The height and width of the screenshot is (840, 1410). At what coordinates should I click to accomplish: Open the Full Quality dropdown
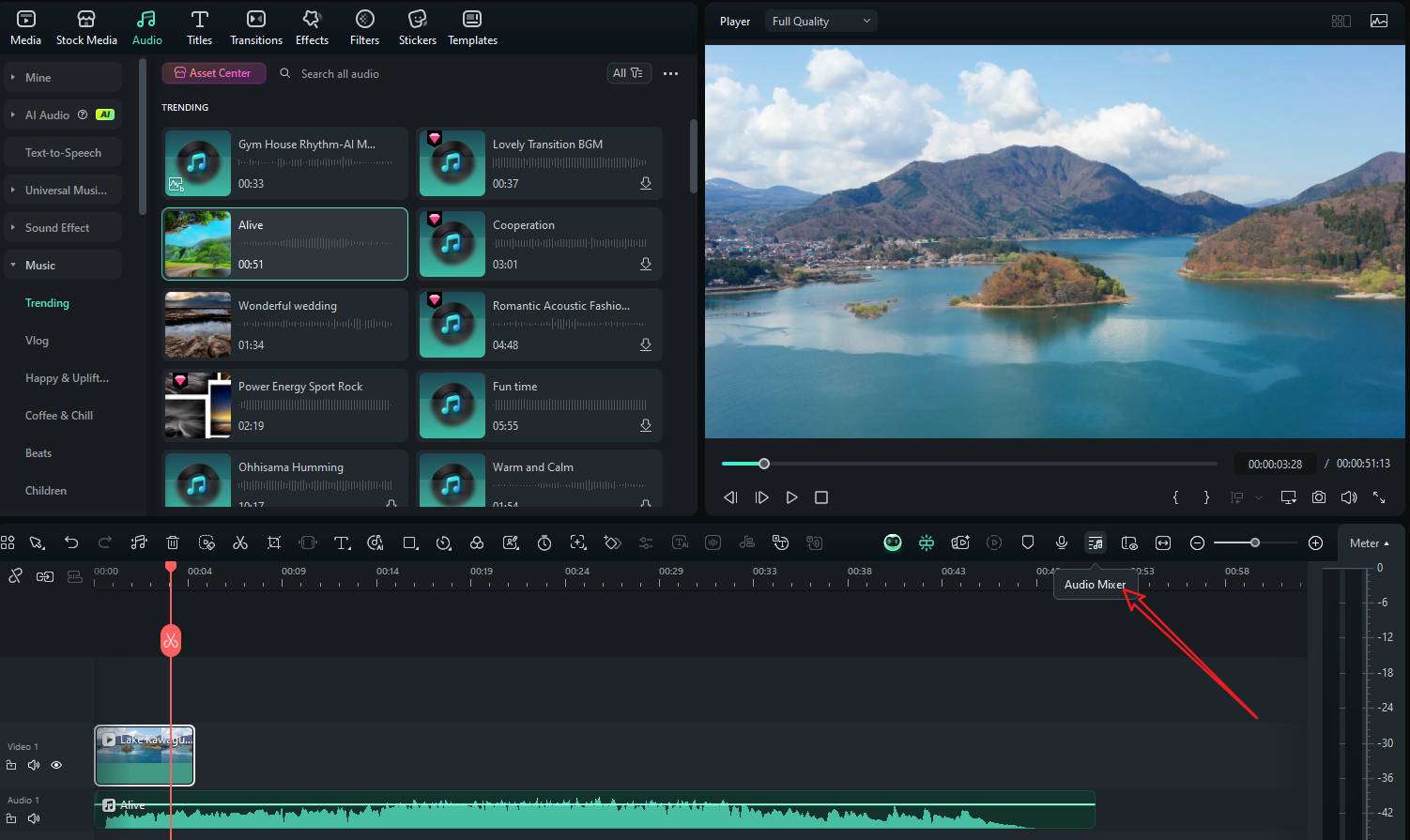821,21
